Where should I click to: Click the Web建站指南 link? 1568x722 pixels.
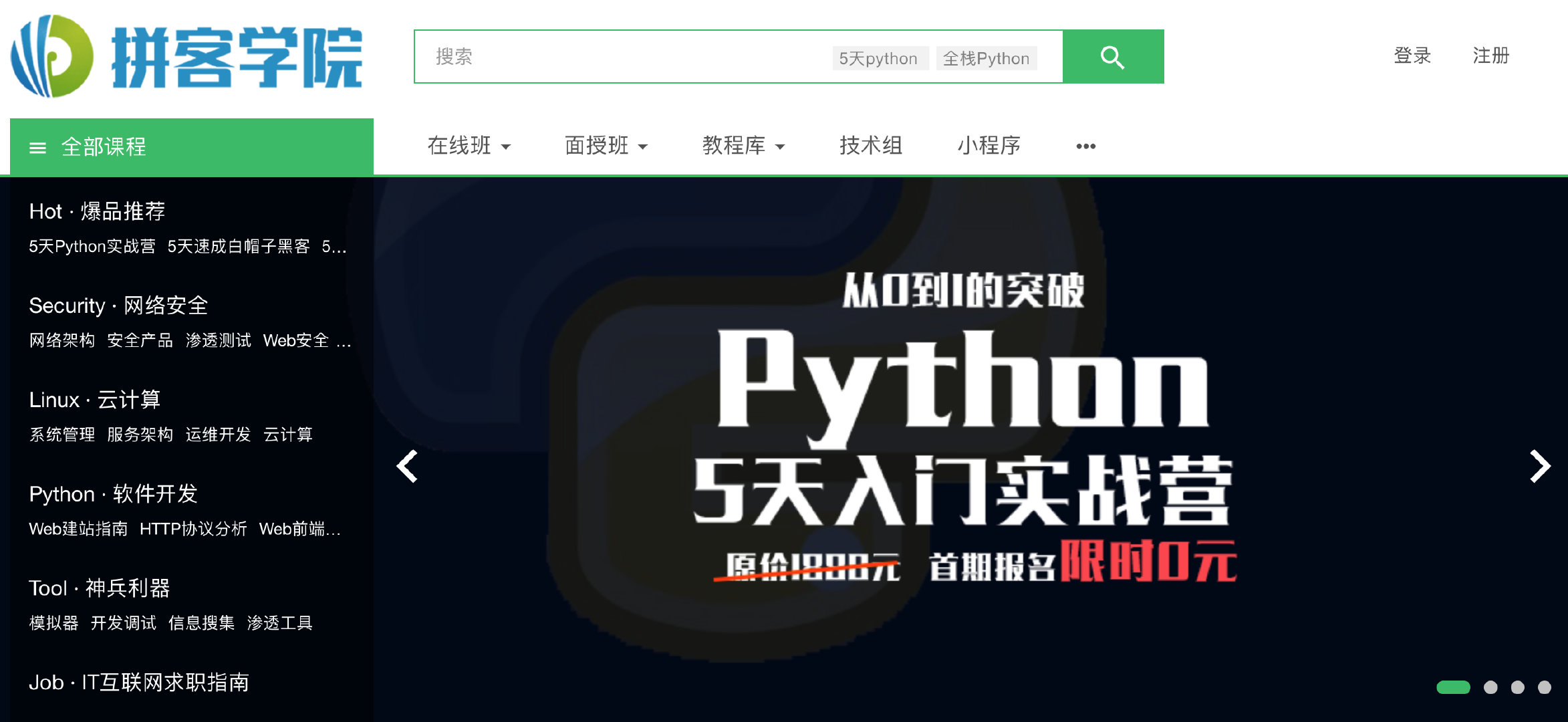tap(78, 529)
